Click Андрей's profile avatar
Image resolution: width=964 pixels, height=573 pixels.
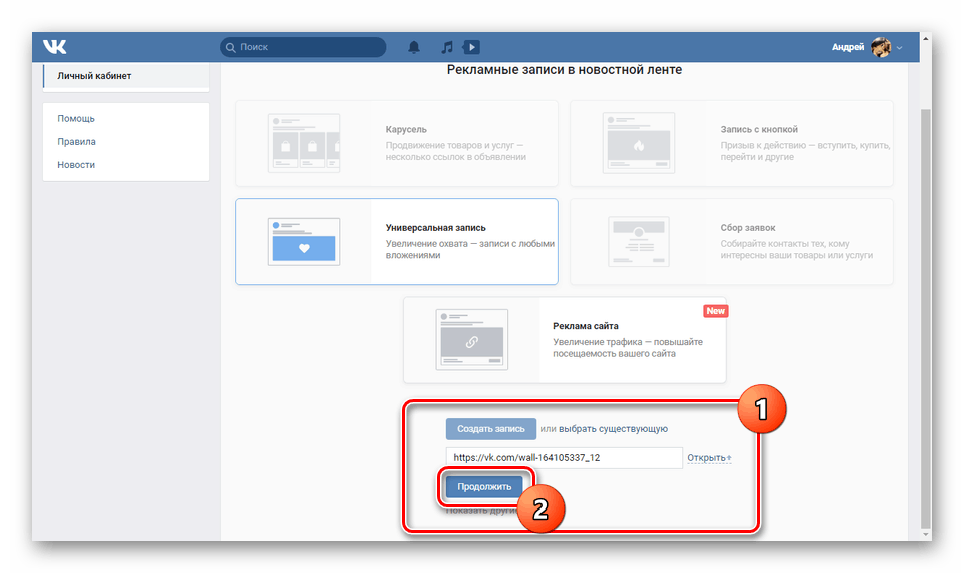[881, 47]
